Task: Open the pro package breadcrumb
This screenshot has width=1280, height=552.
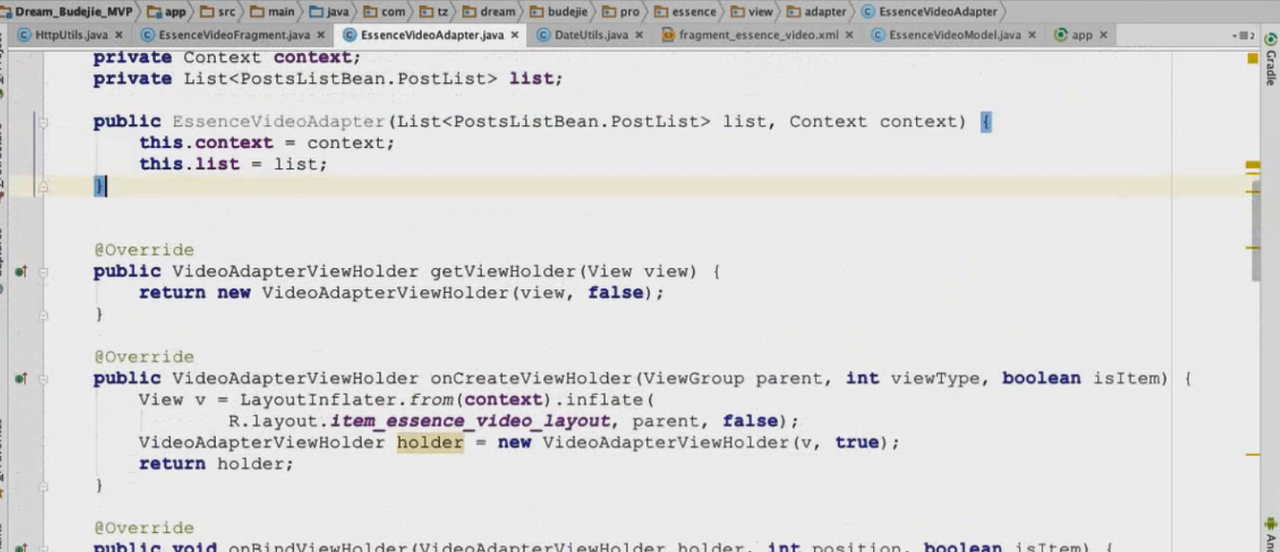Action: click(x=621, y=12)
